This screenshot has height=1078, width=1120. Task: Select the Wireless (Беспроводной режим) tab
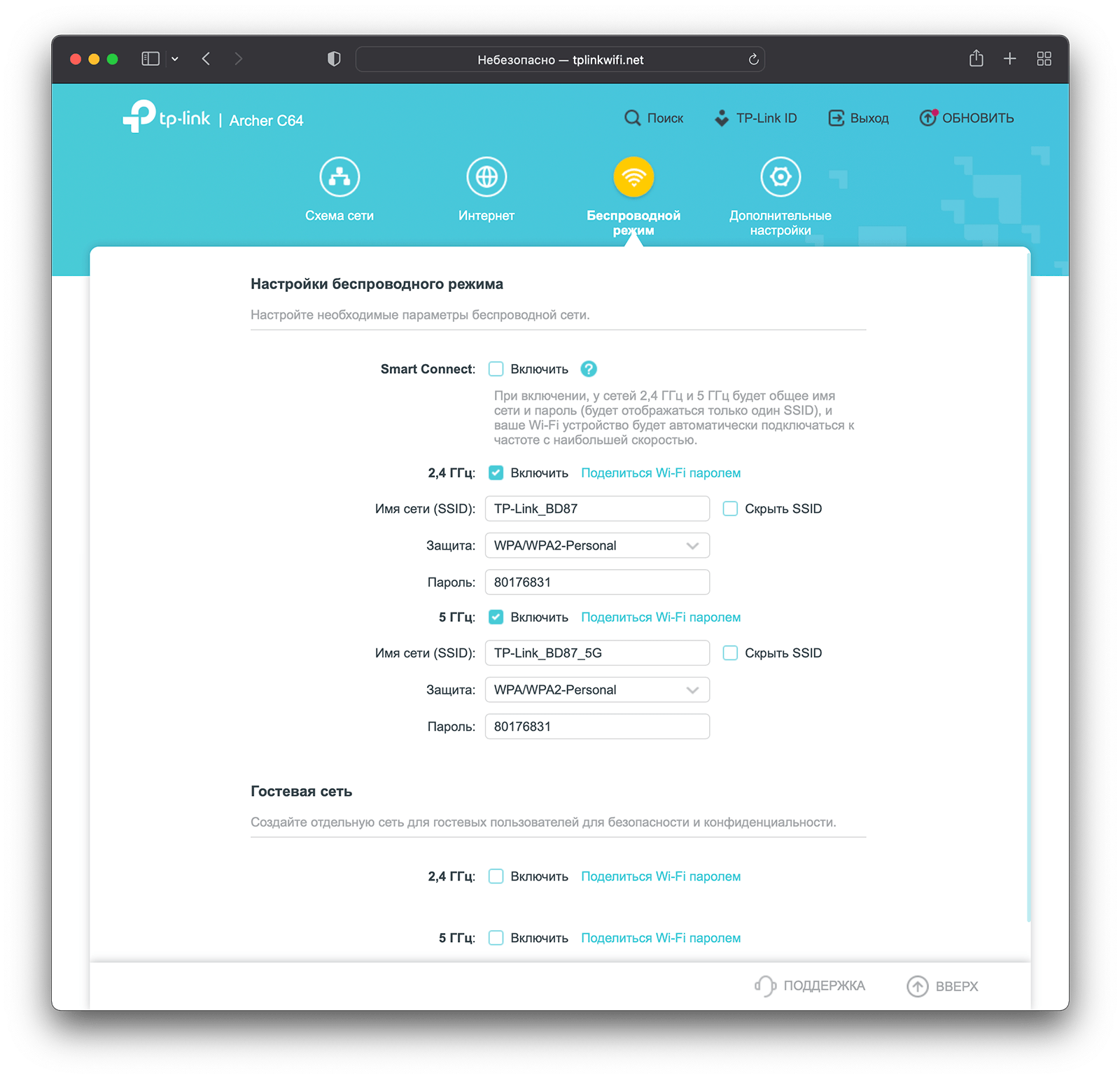[x=633, y=177]
